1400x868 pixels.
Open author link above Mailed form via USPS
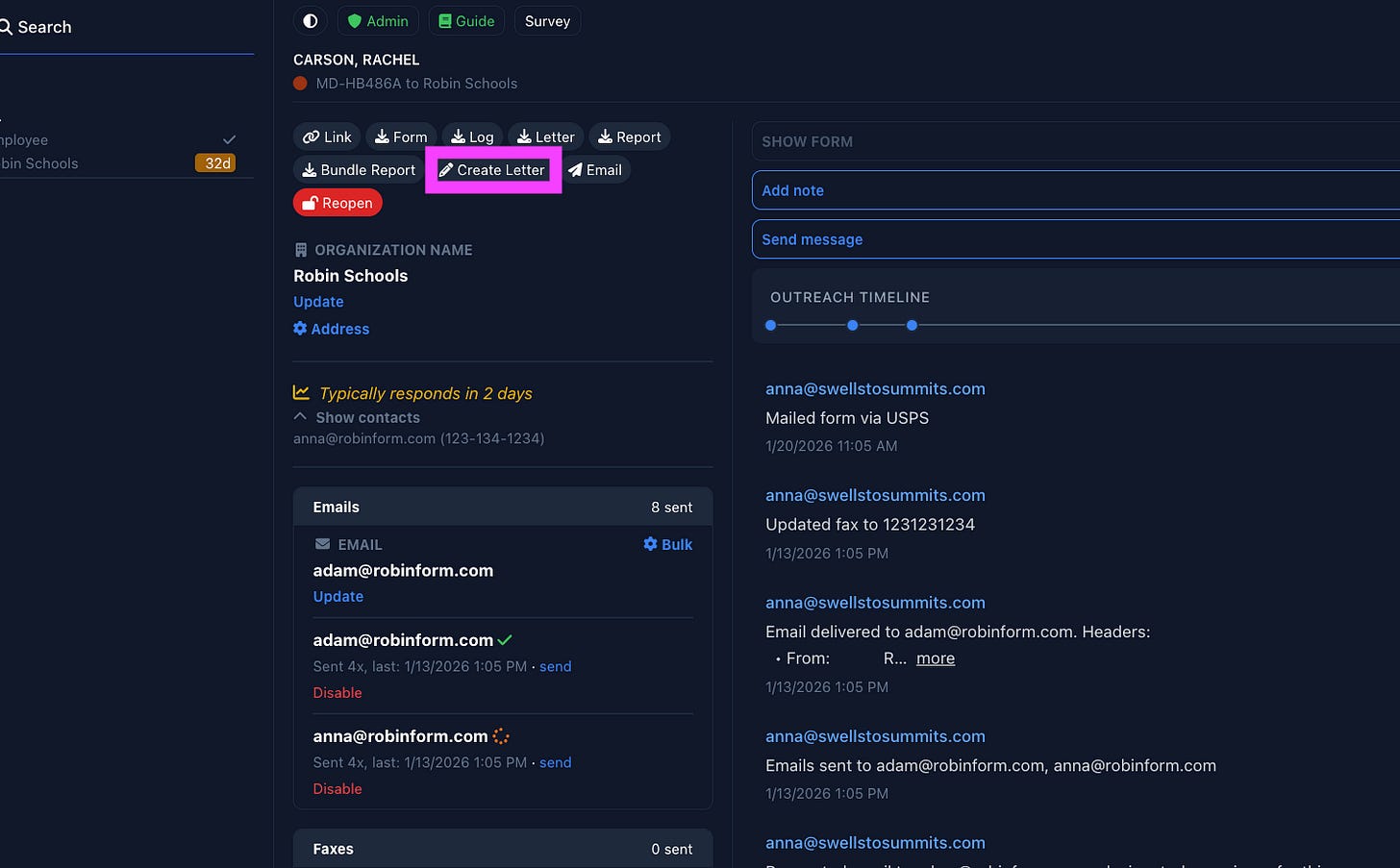(875, 388)
